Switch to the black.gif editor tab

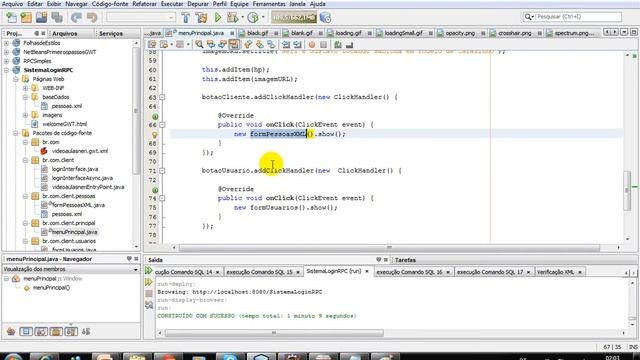258,33
